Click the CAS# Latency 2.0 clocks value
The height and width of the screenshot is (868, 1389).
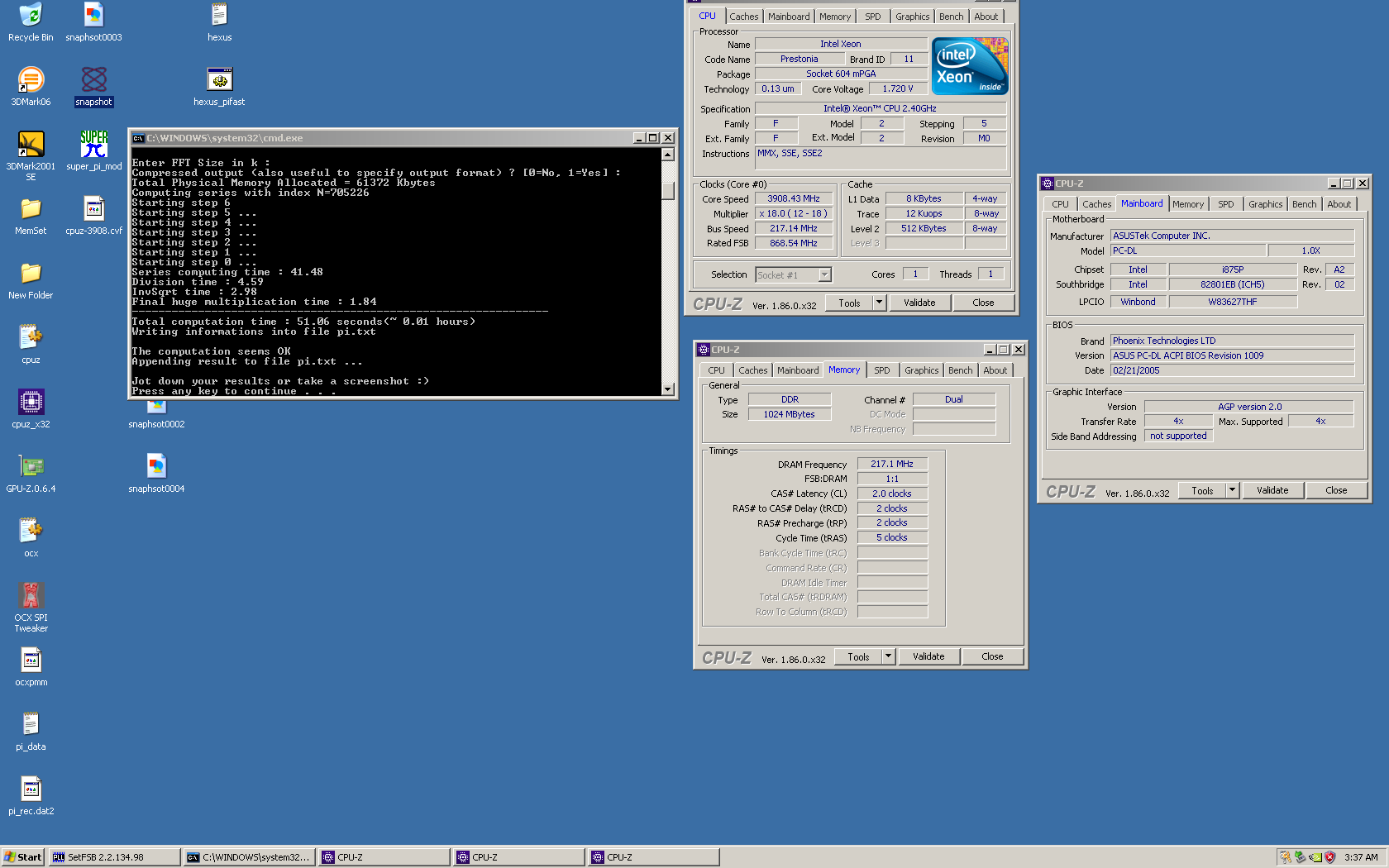tap(892, 494)
